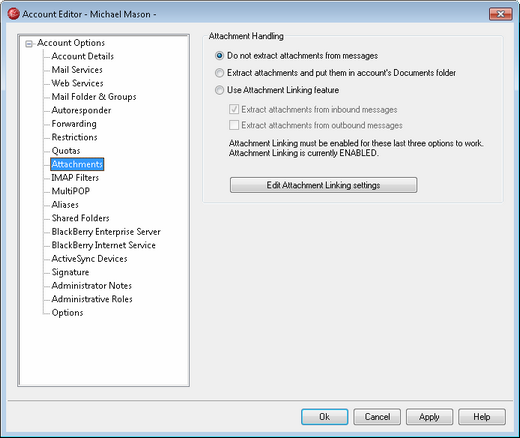Open the Account Details page
This screenshot has height=438, width=520.
coord(83,56)
